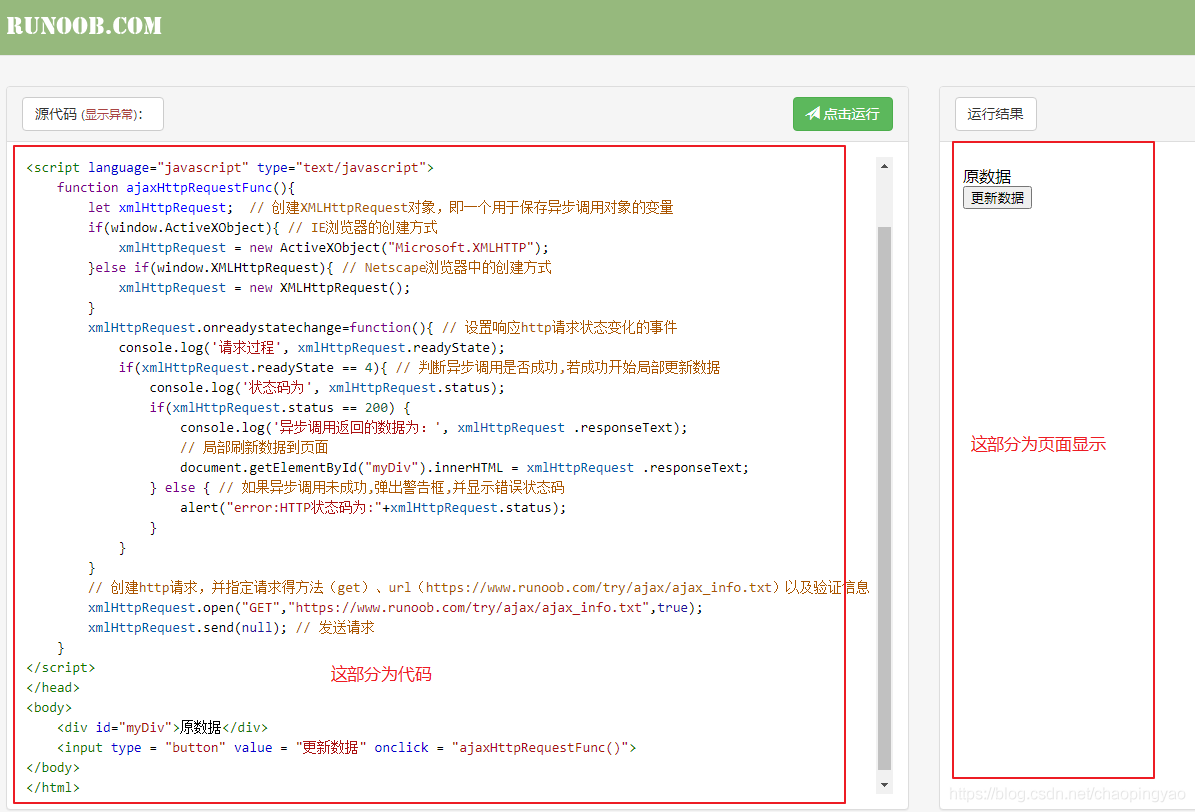
Task: Place cursor on function ajaxHttpRequestFunc line
Action: pyautogui.click(x=176, y=187)
